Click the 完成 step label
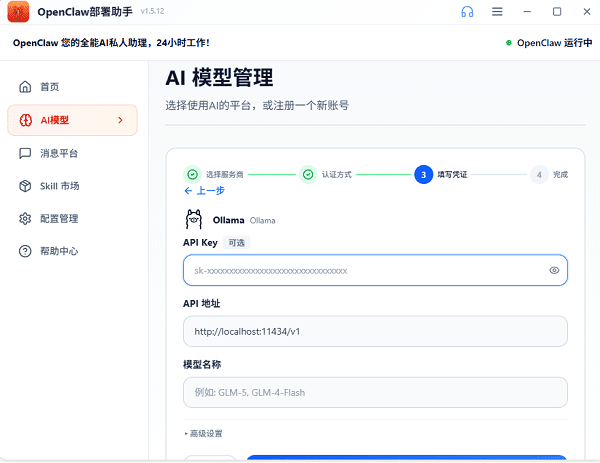The width and height of the screenshot is (600, 463). (x=560, y=174)
